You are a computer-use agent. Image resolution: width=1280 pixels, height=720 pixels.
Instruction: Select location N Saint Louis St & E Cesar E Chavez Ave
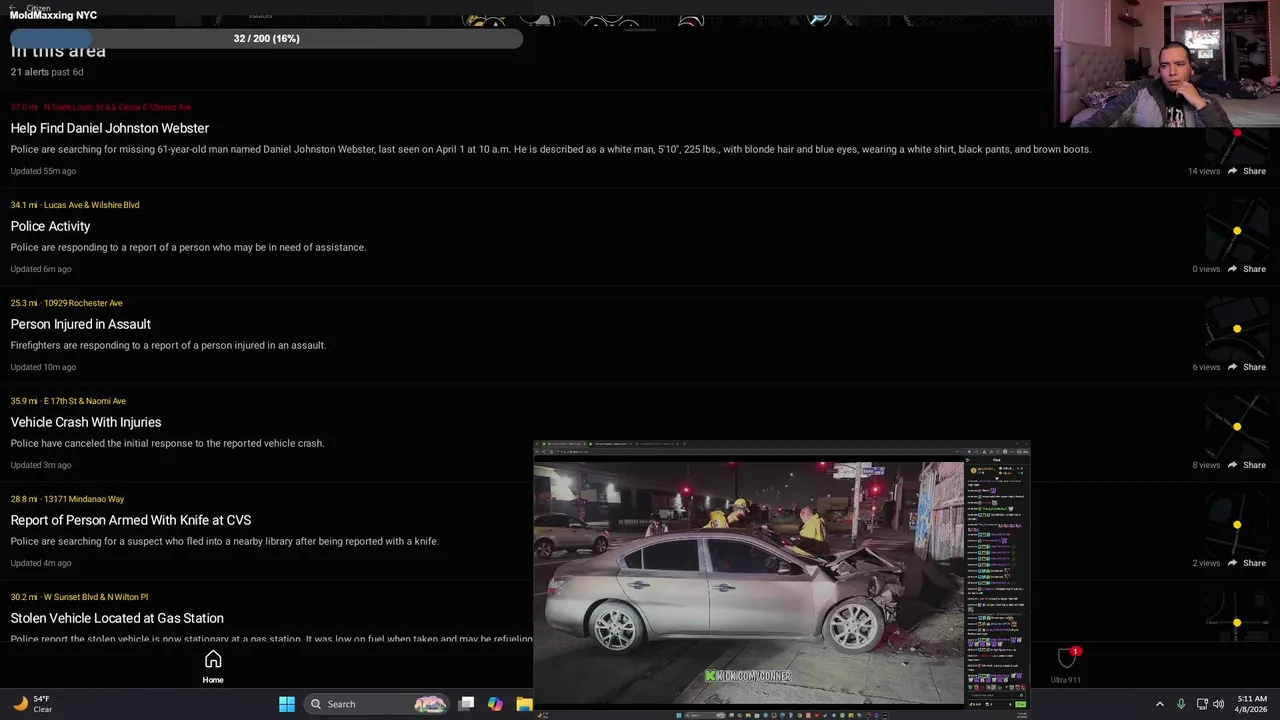pos(117,107)
